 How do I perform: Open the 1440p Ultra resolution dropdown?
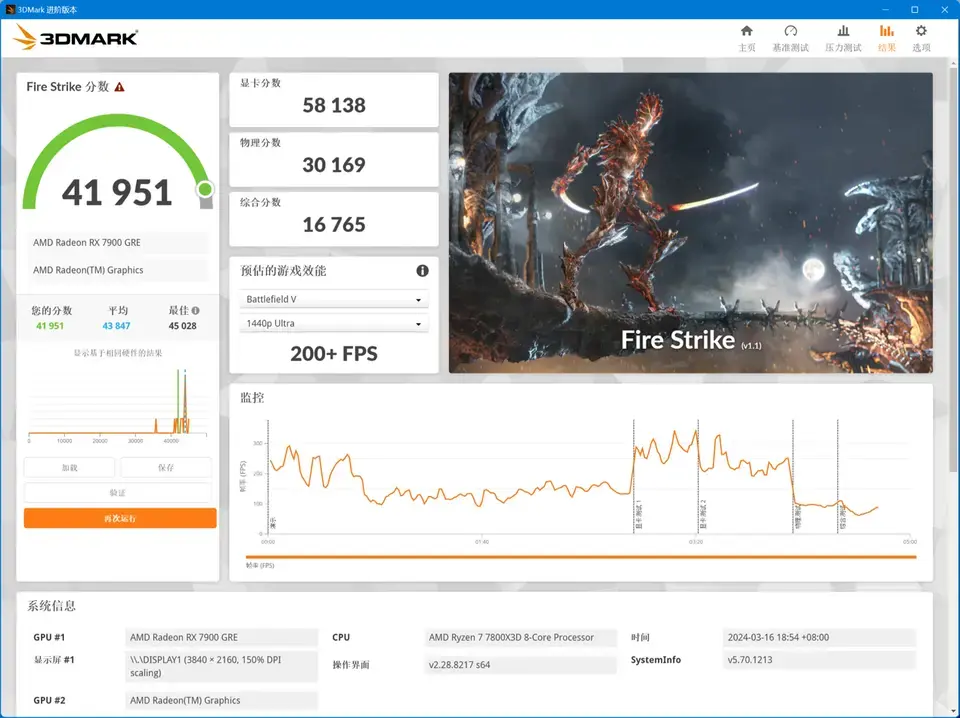coord(334,323)
